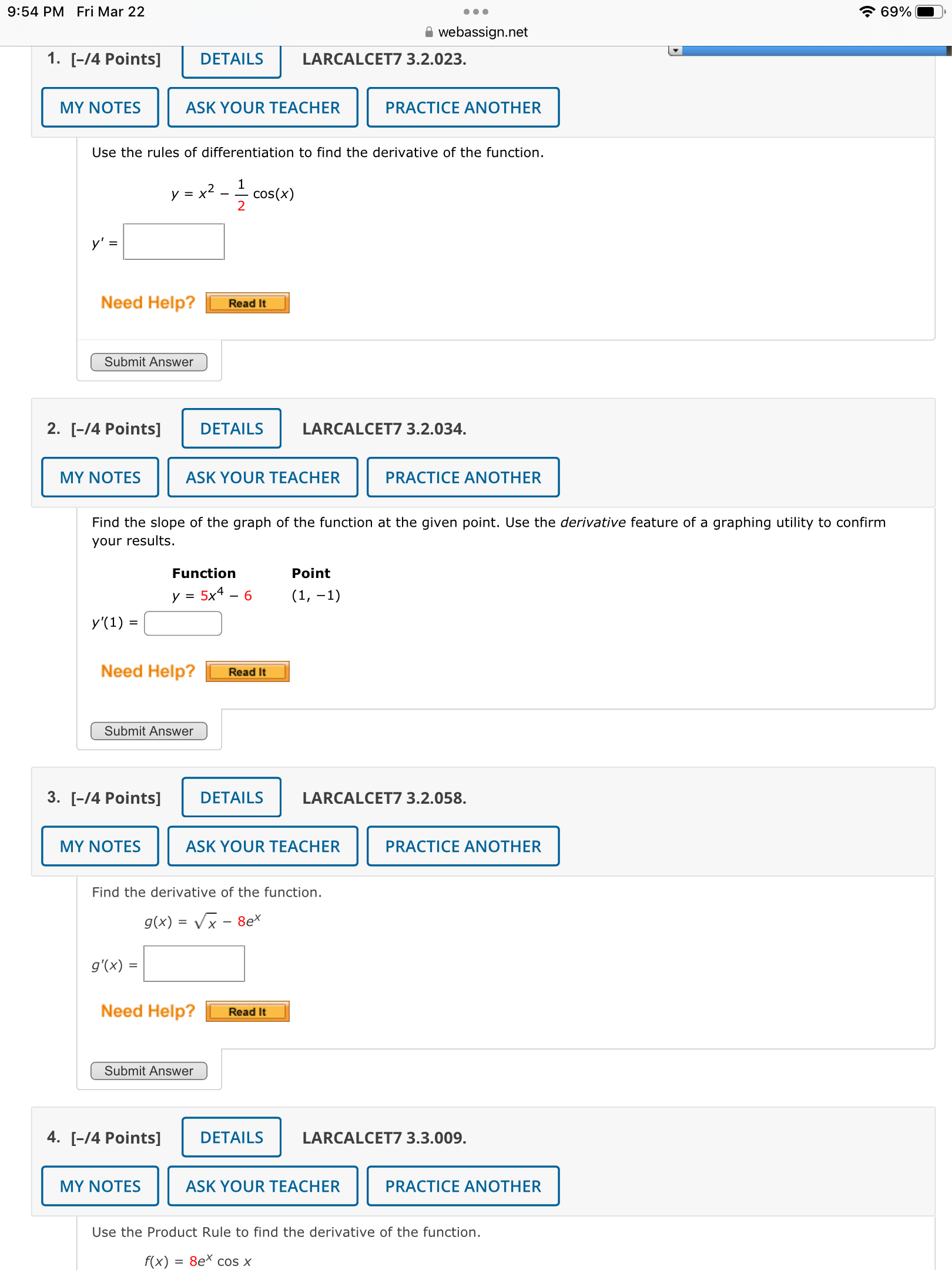Tap the lock icon beside webassign.net

click(430, 32)
